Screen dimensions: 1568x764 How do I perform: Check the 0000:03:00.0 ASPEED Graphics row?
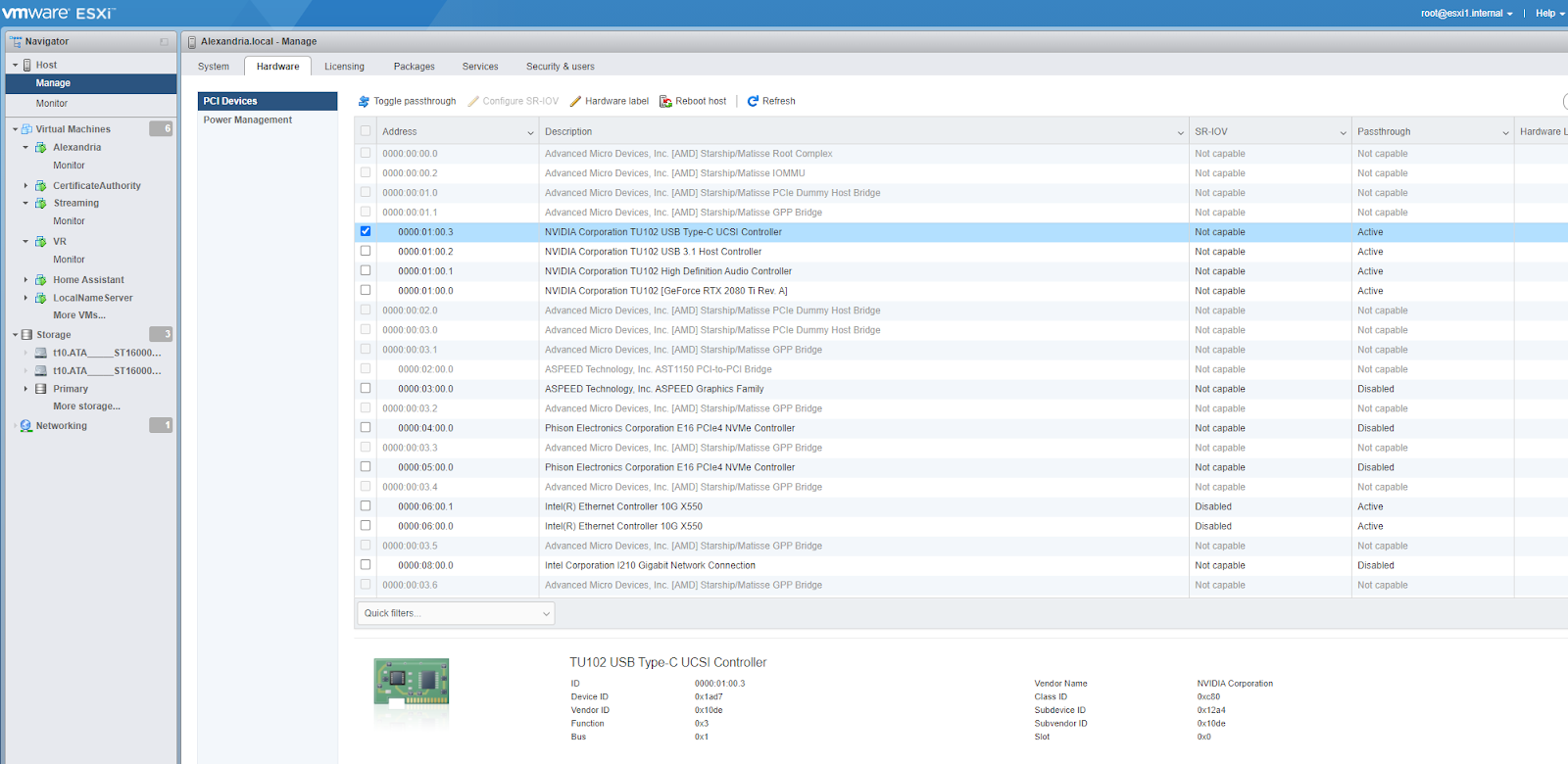(366, 388)
